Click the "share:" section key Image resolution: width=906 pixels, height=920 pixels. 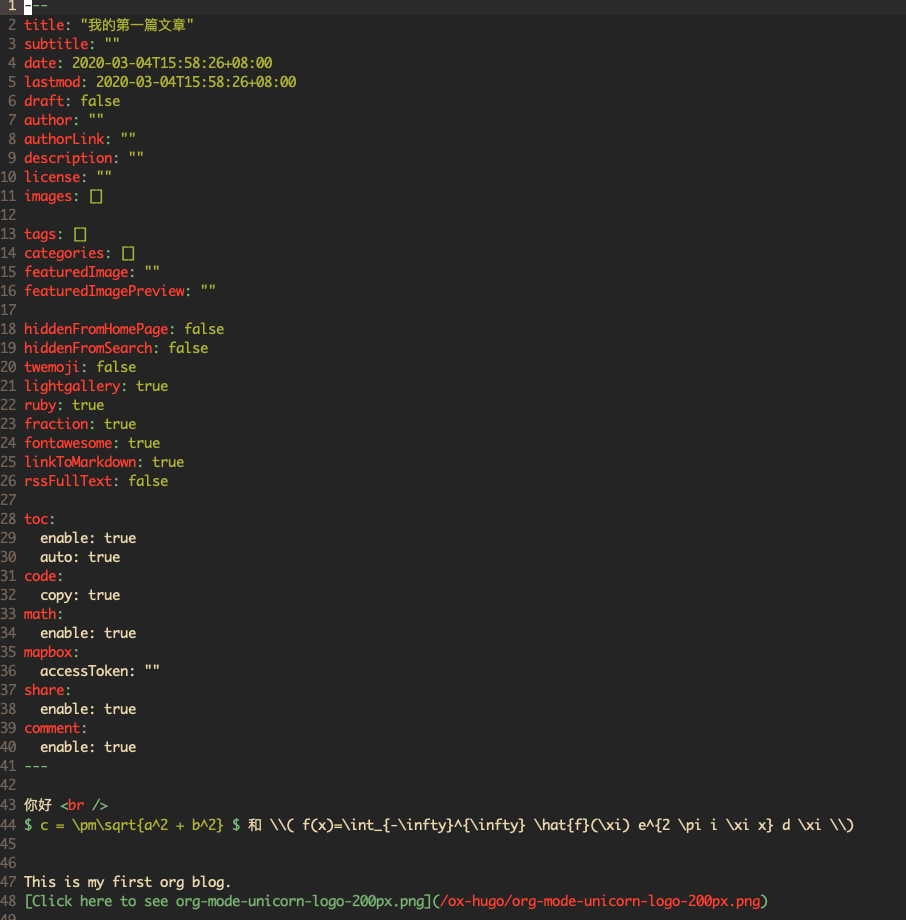tap(48, 691)
